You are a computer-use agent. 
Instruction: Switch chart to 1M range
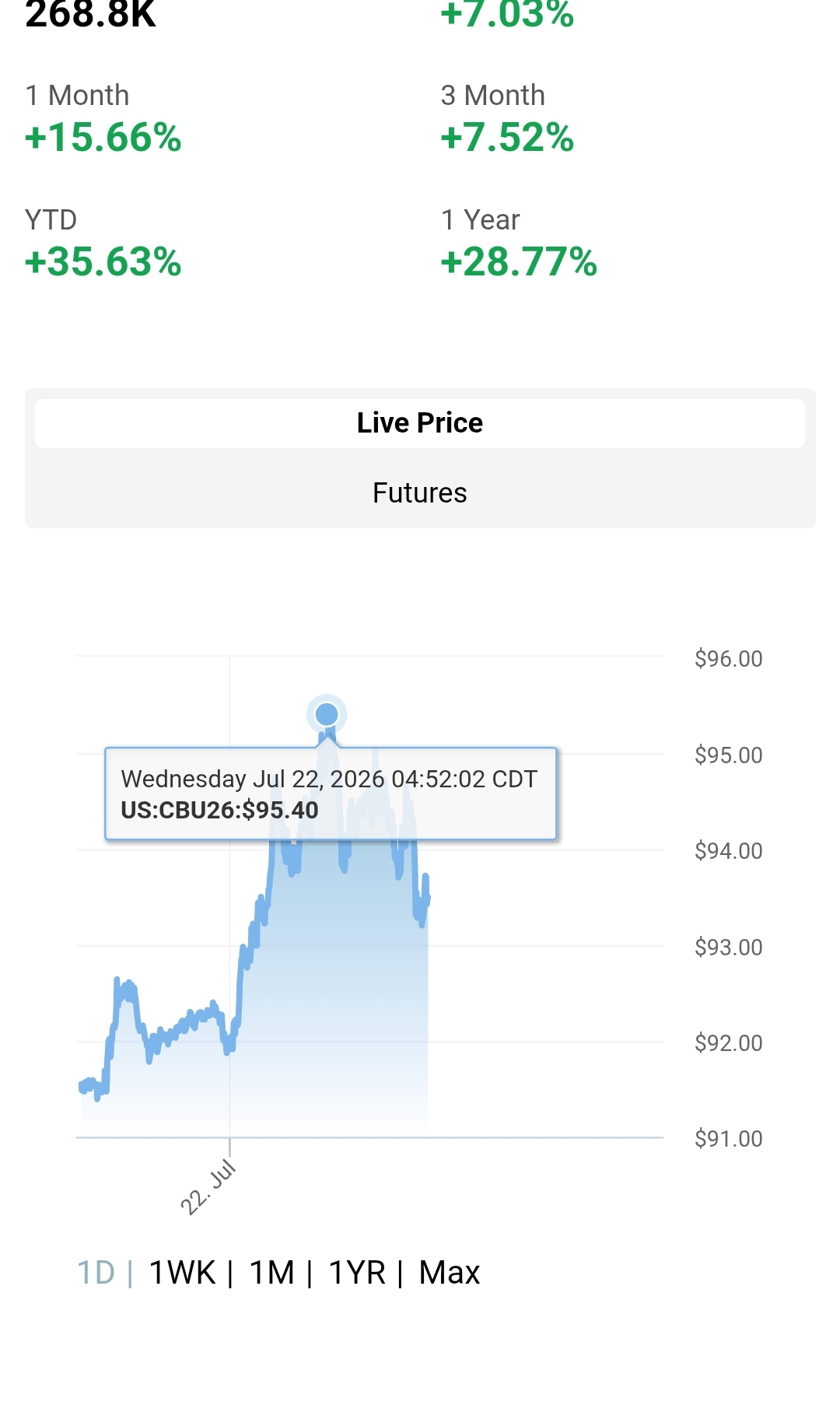tap(272, 1274)
